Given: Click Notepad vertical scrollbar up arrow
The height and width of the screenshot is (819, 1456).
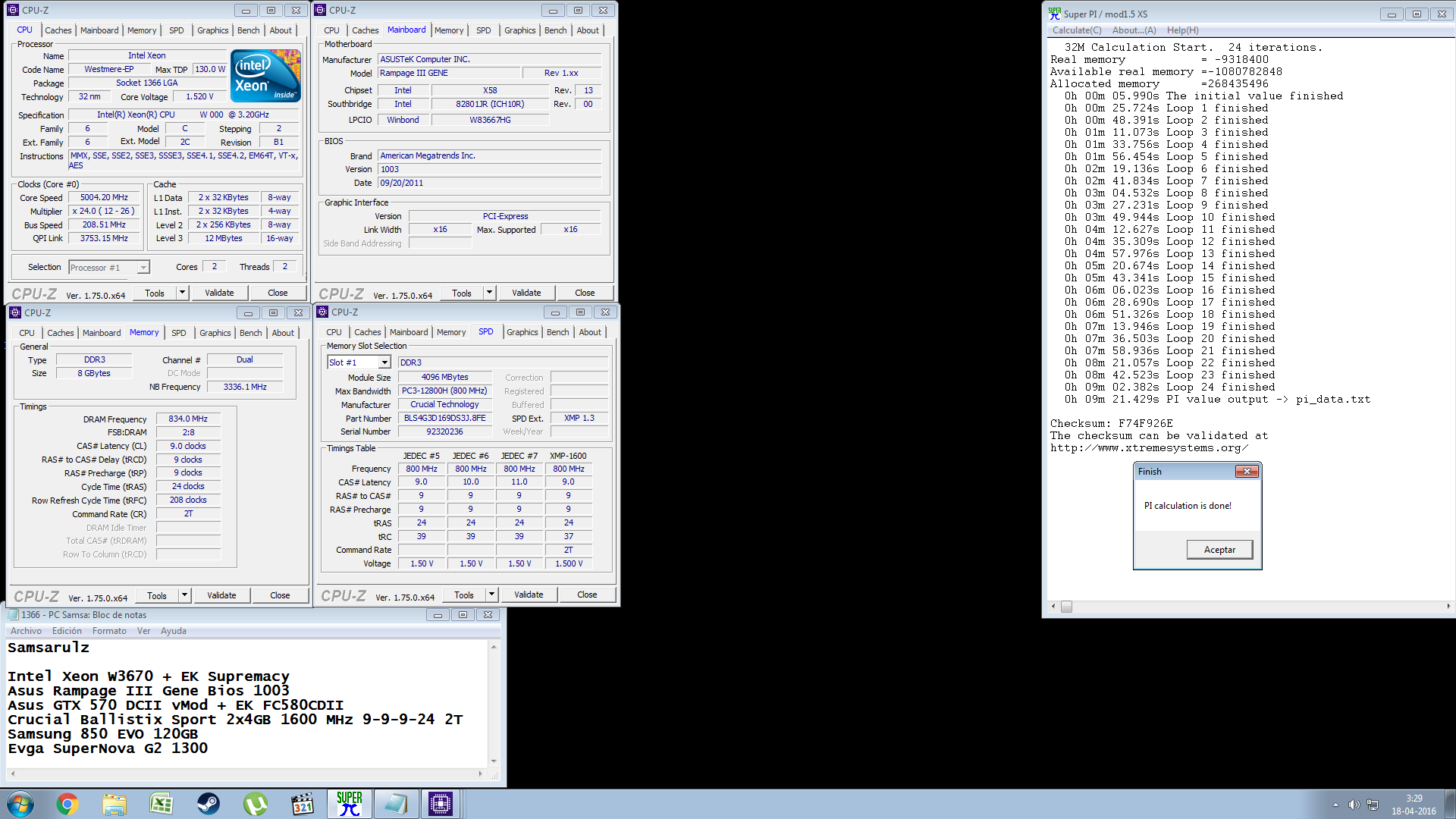Looking at the screenshot, I should 494,647.
